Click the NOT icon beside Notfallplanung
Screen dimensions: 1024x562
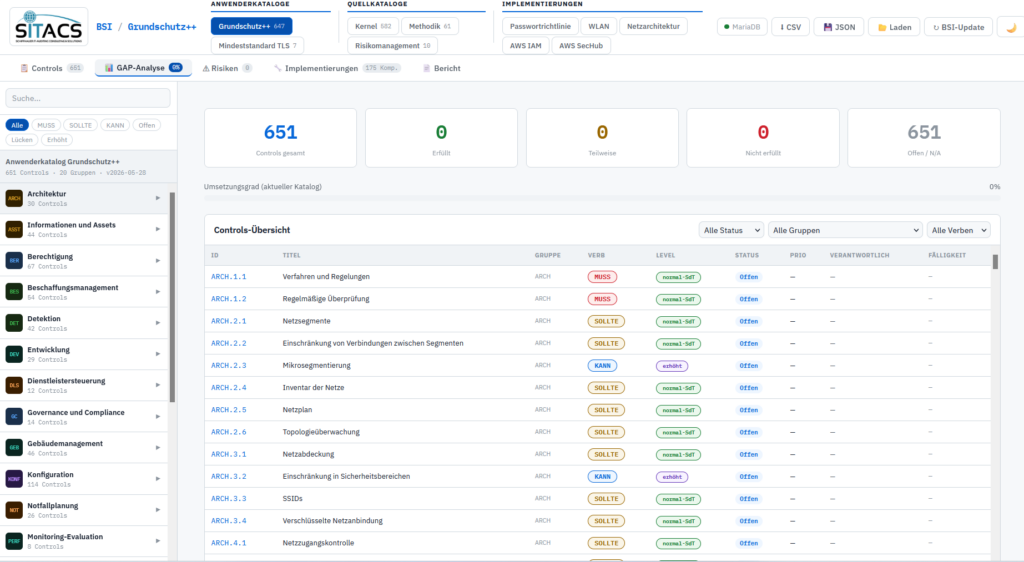pyautogui.click(x=14, y=510)
